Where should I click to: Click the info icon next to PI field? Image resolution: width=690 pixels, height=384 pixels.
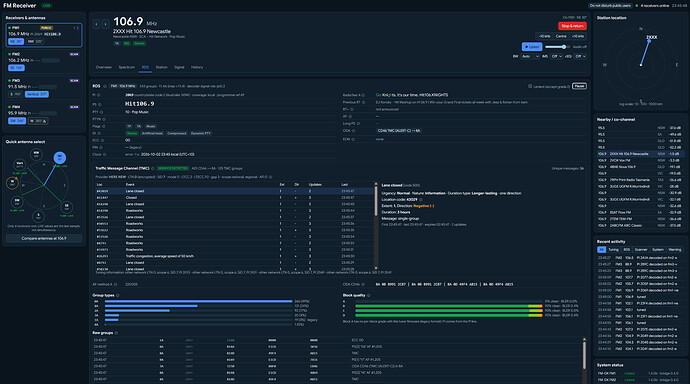pos(99,95)
